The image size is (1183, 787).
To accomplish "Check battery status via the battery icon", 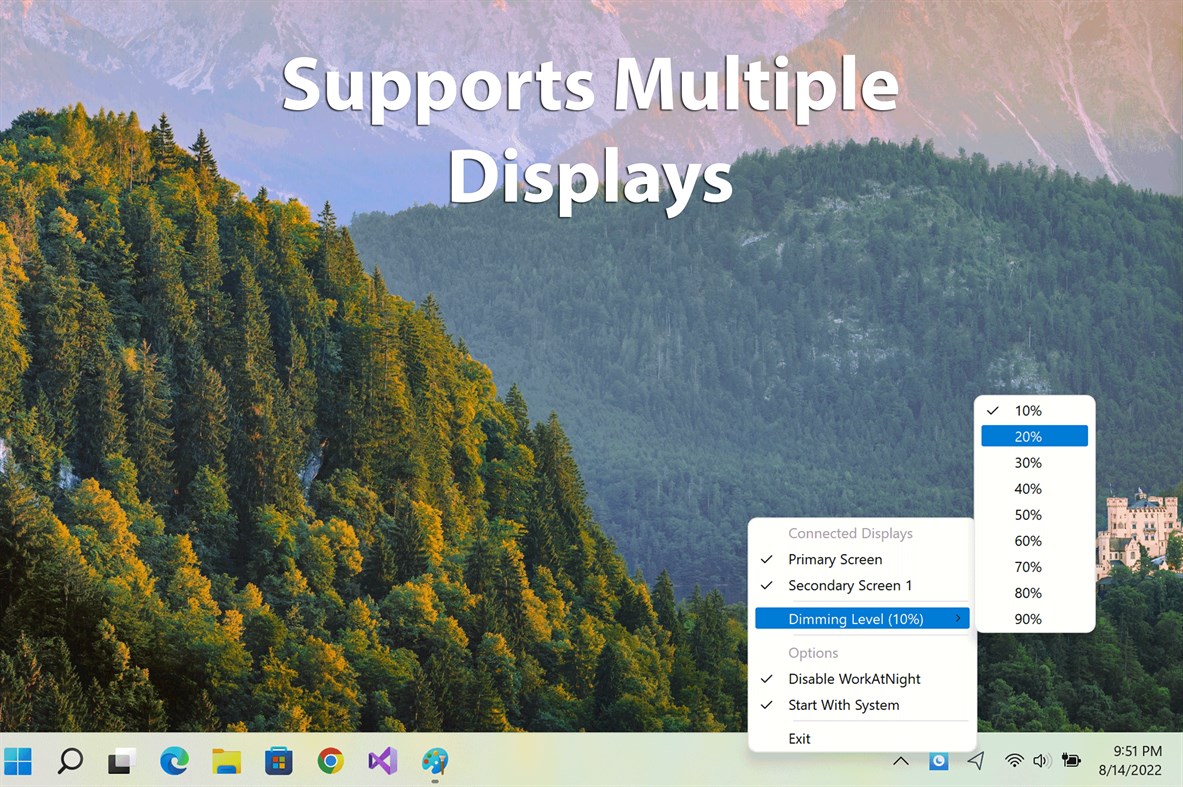I will (x=1070, y=761).
